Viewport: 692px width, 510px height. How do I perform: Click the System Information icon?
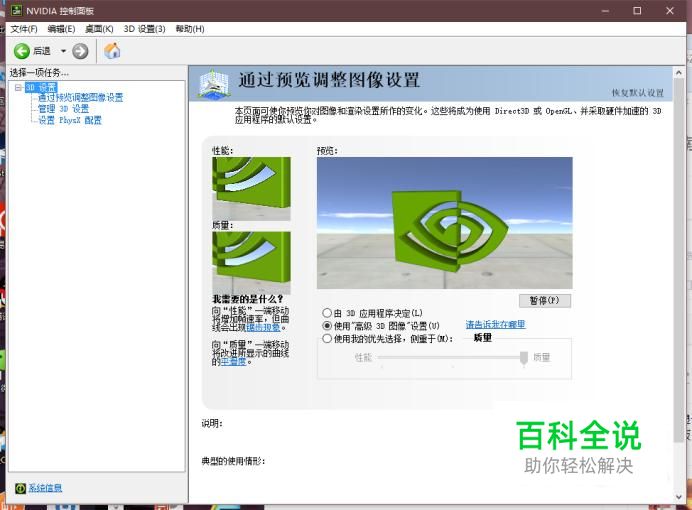click(20, 488)
